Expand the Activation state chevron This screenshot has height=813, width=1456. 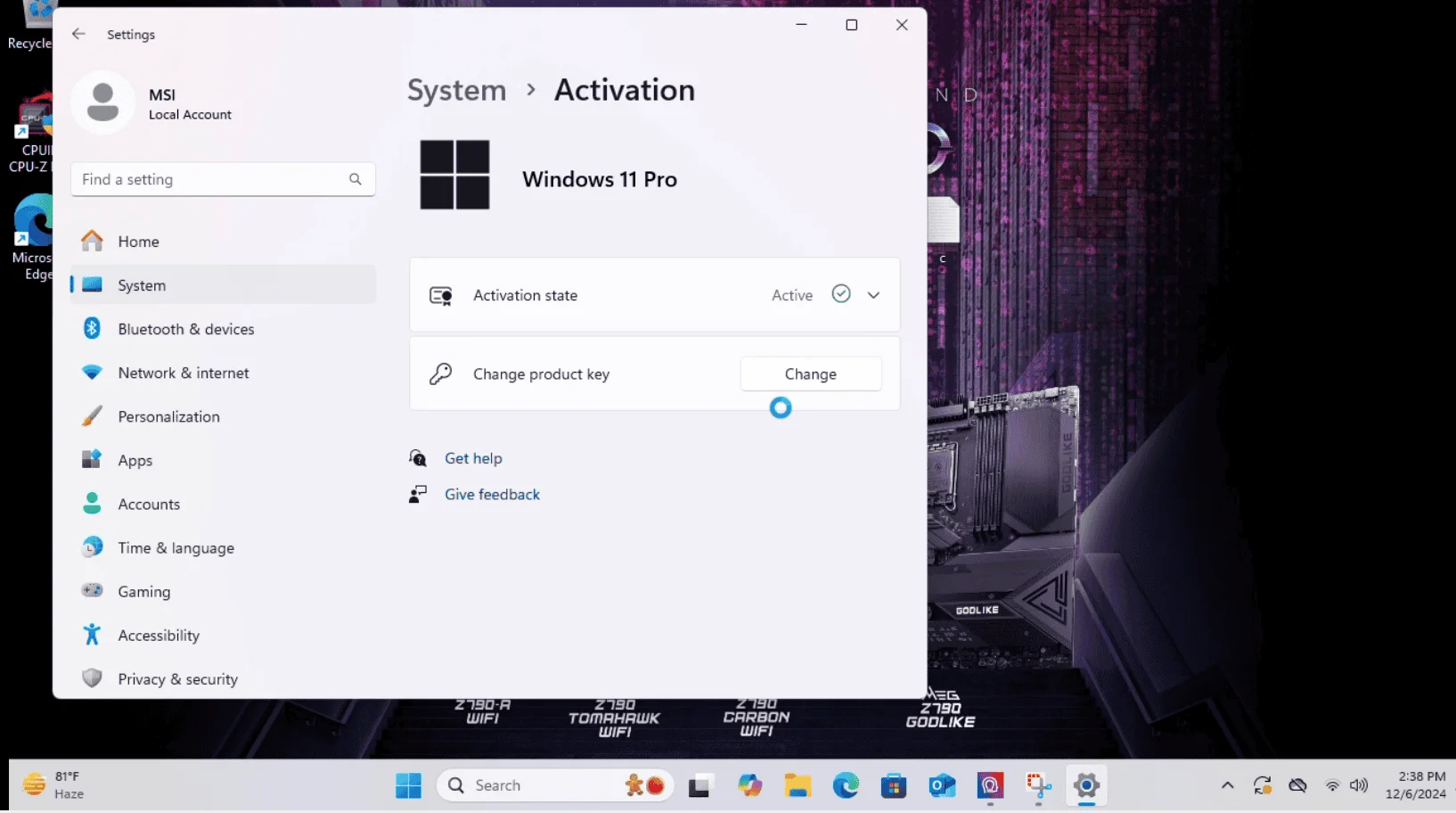[873, 295]
